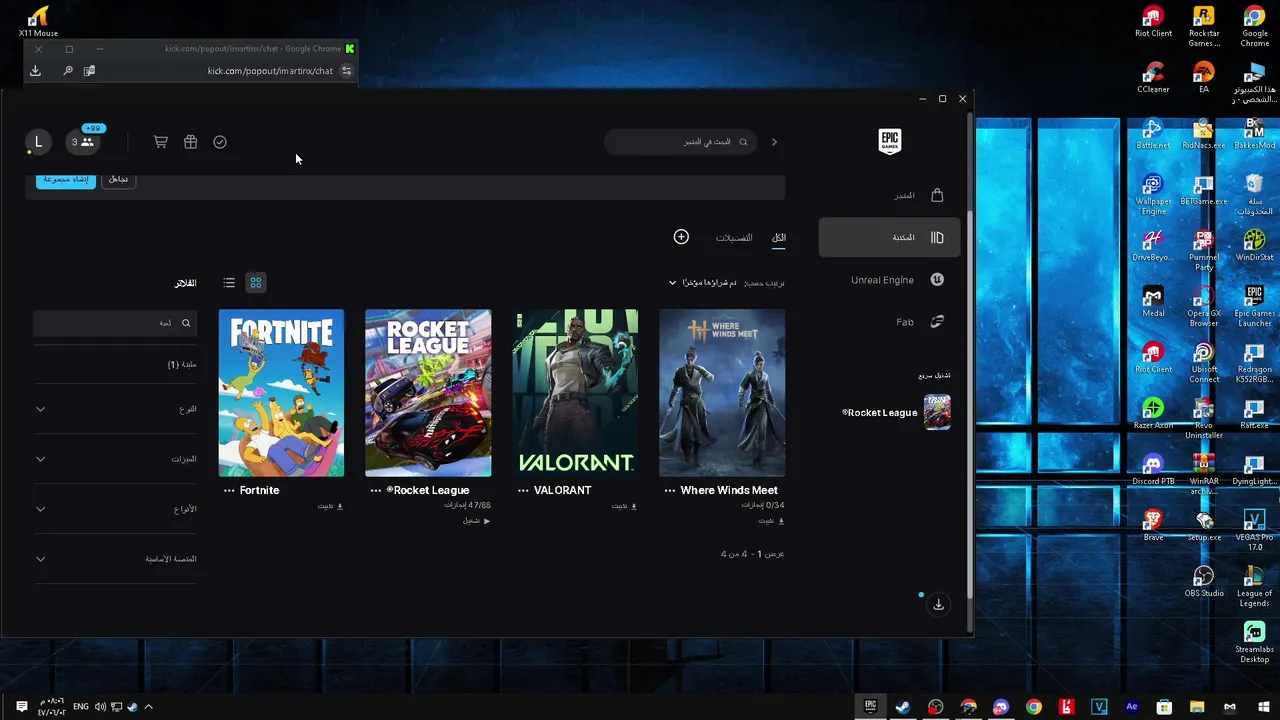The width and height of the screenshot is (1280, 720).
Task: Open the three-dot menu beside Rocket League
Action: [x=376, y=491]
